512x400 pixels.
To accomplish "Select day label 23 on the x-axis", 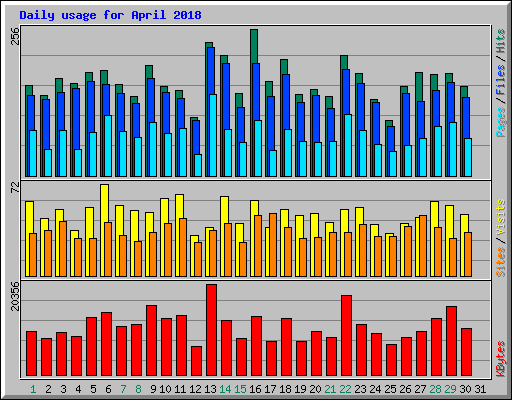I will click(360, 389).
